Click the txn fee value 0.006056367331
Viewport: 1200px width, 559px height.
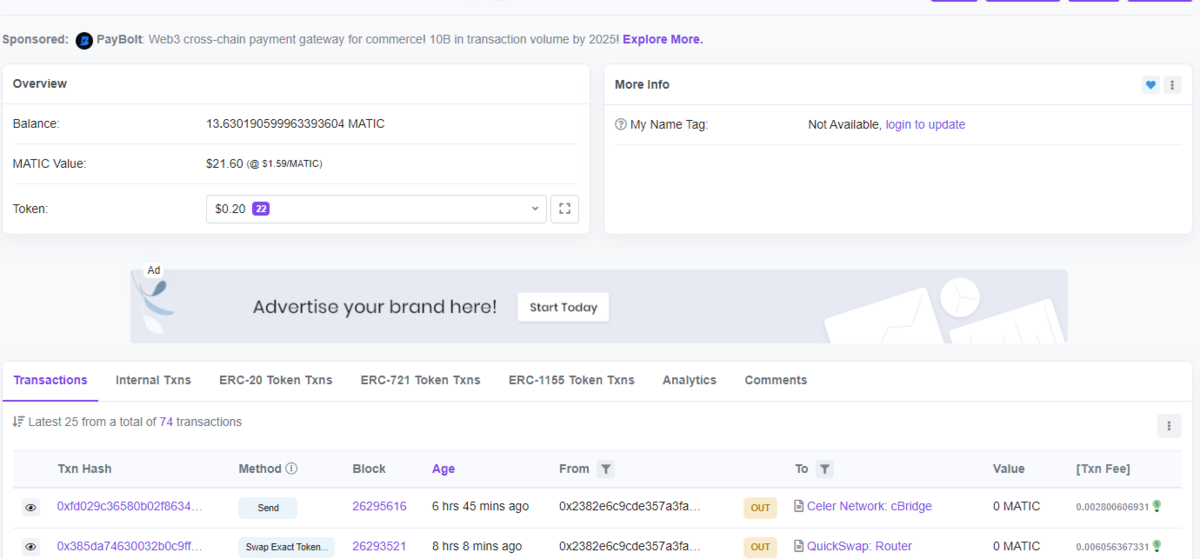coord(1112,546)
